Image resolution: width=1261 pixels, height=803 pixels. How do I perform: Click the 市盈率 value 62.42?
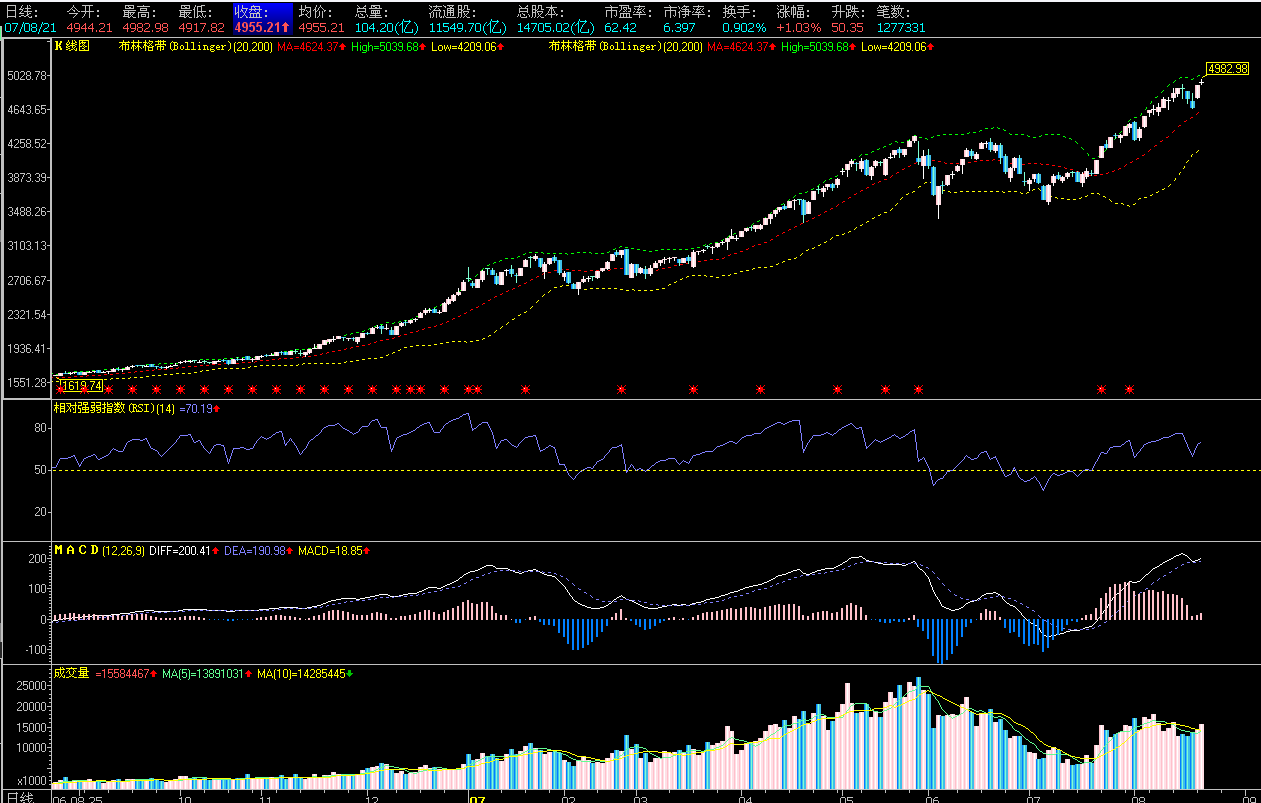pos(620,28)
